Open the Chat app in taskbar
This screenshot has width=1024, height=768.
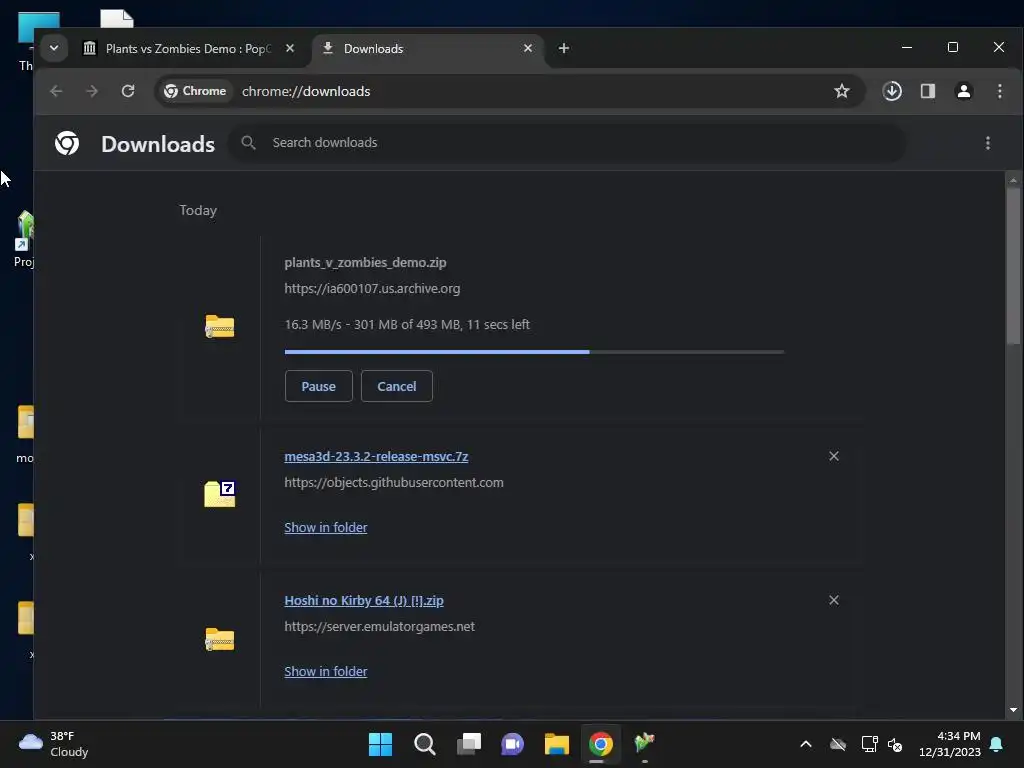click(513, 744)
